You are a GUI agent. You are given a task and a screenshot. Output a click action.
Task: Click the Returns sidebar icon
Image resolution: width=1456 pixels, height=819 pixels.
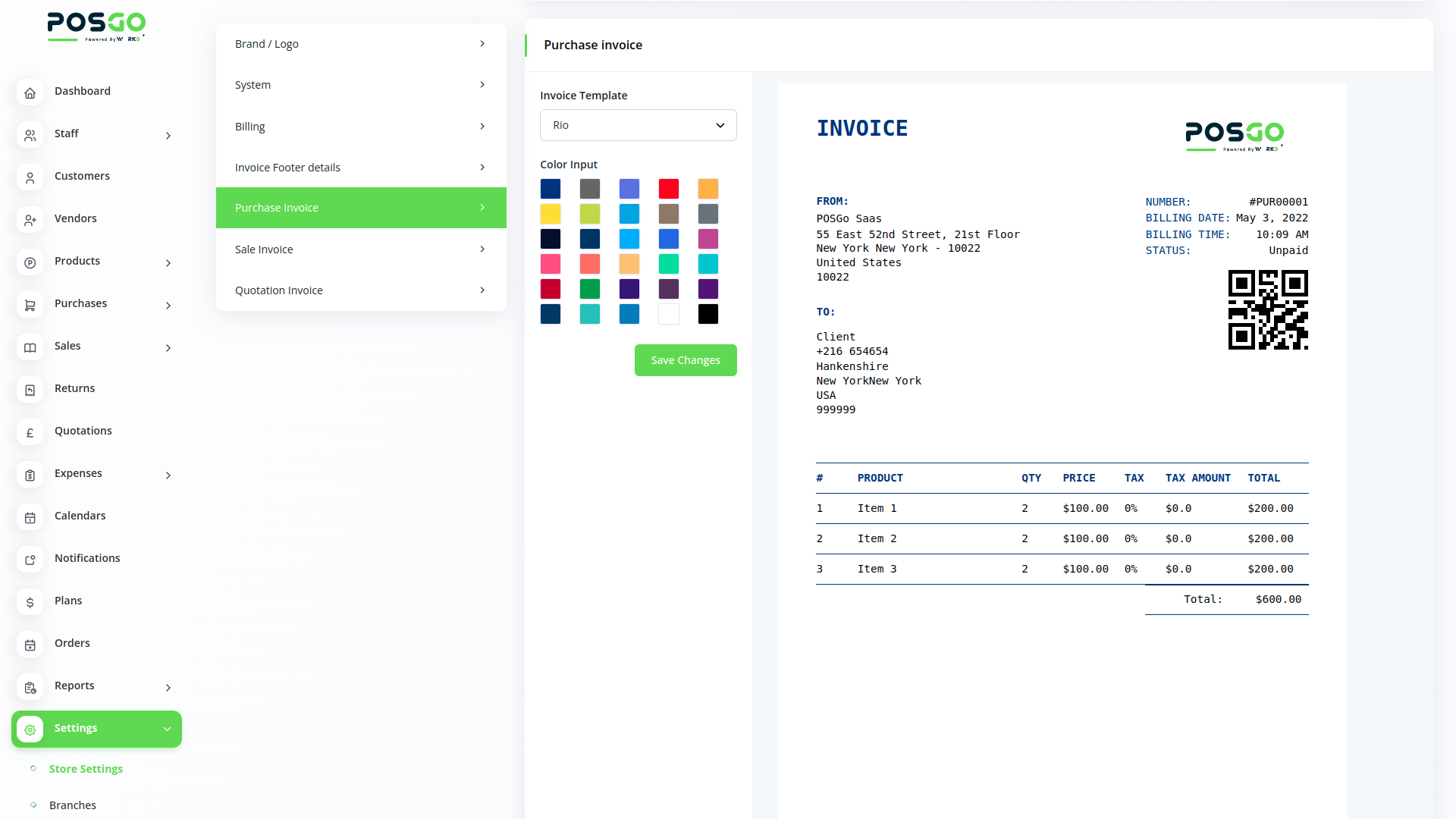coord(30,390)
